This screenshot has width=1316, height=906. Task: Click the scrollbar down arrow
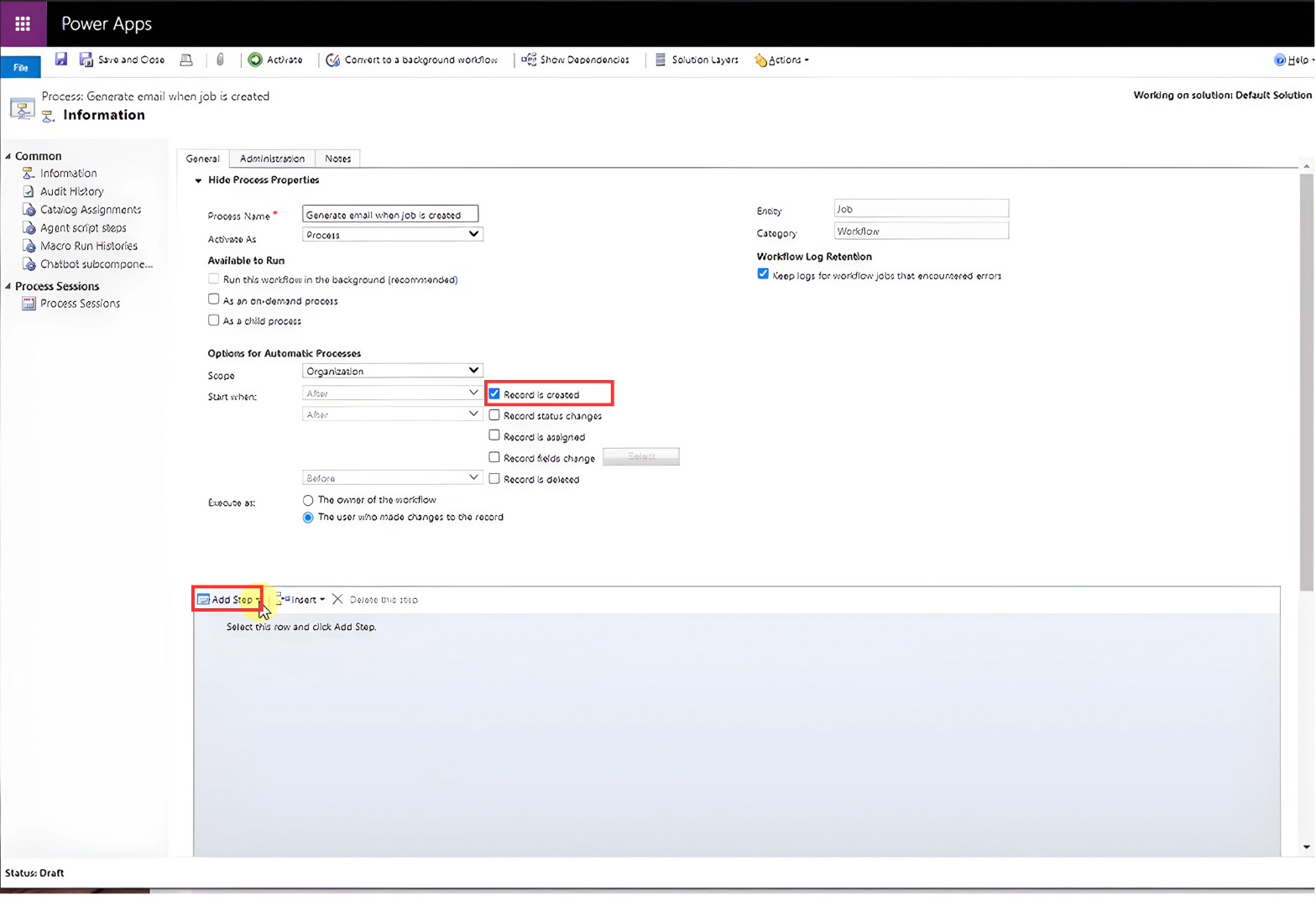tap(1306, 847)
